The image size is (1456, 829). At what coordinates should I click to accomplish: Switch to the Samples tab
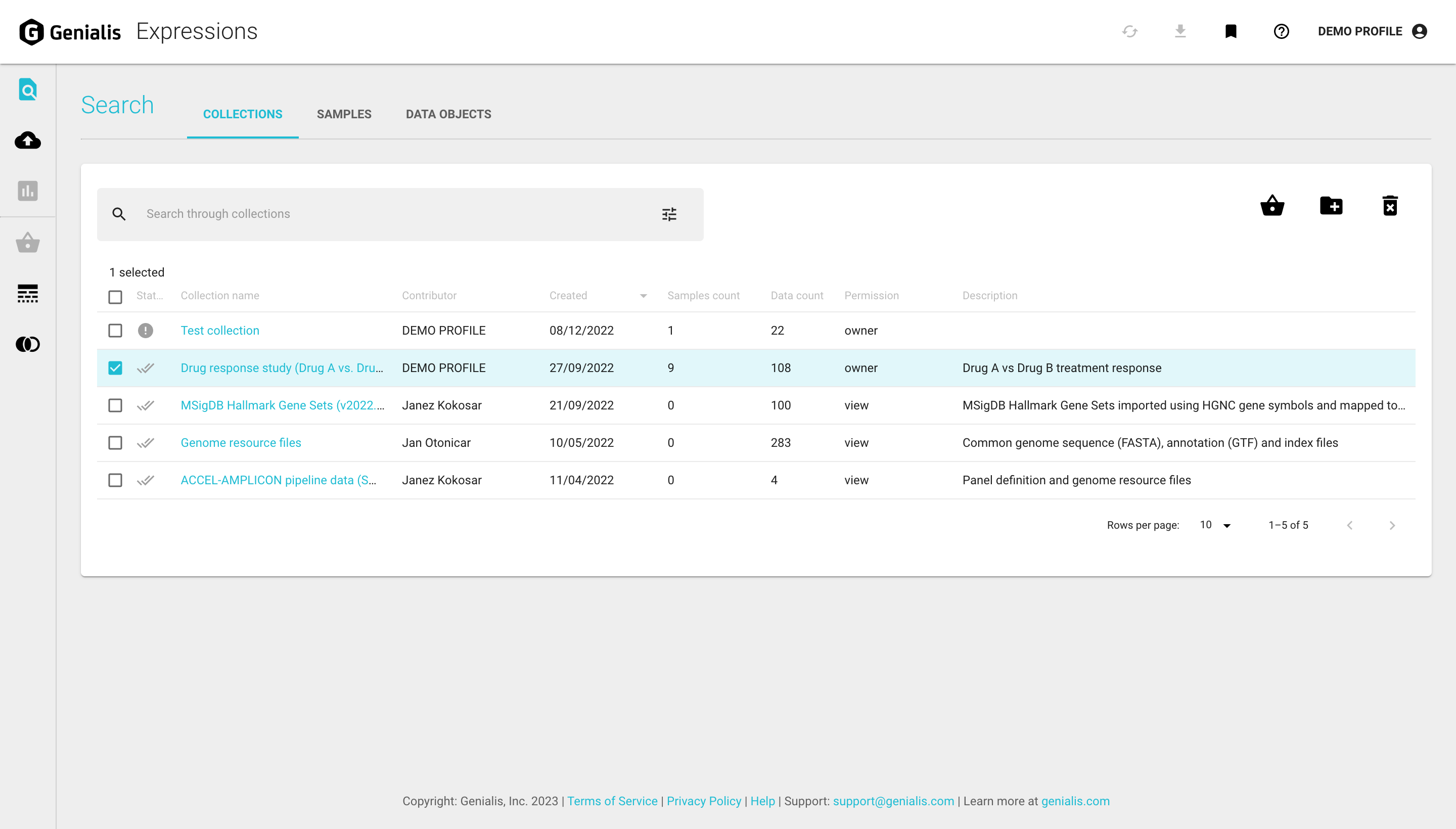click(x=344, y=114)
